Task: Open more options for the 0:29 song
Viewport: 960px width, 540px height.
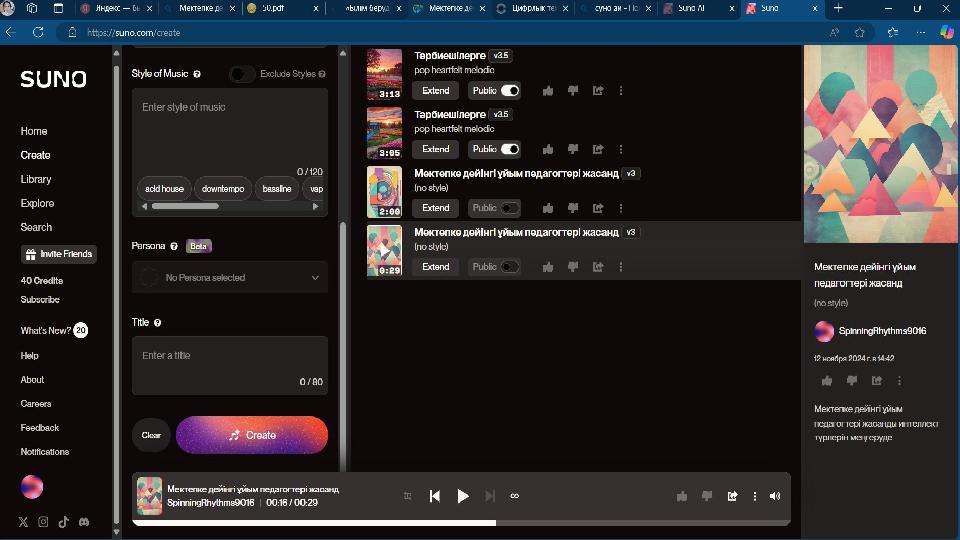Action: (621, 267)
